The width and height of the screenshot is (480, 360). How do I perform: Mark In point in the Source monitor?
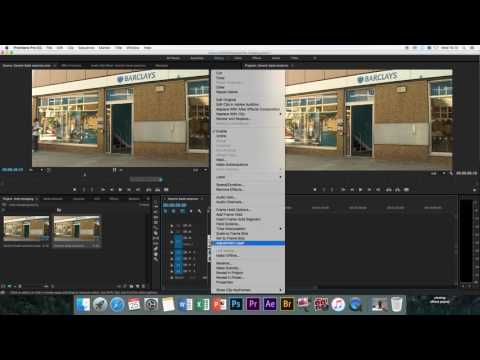[x=84, y=190]
